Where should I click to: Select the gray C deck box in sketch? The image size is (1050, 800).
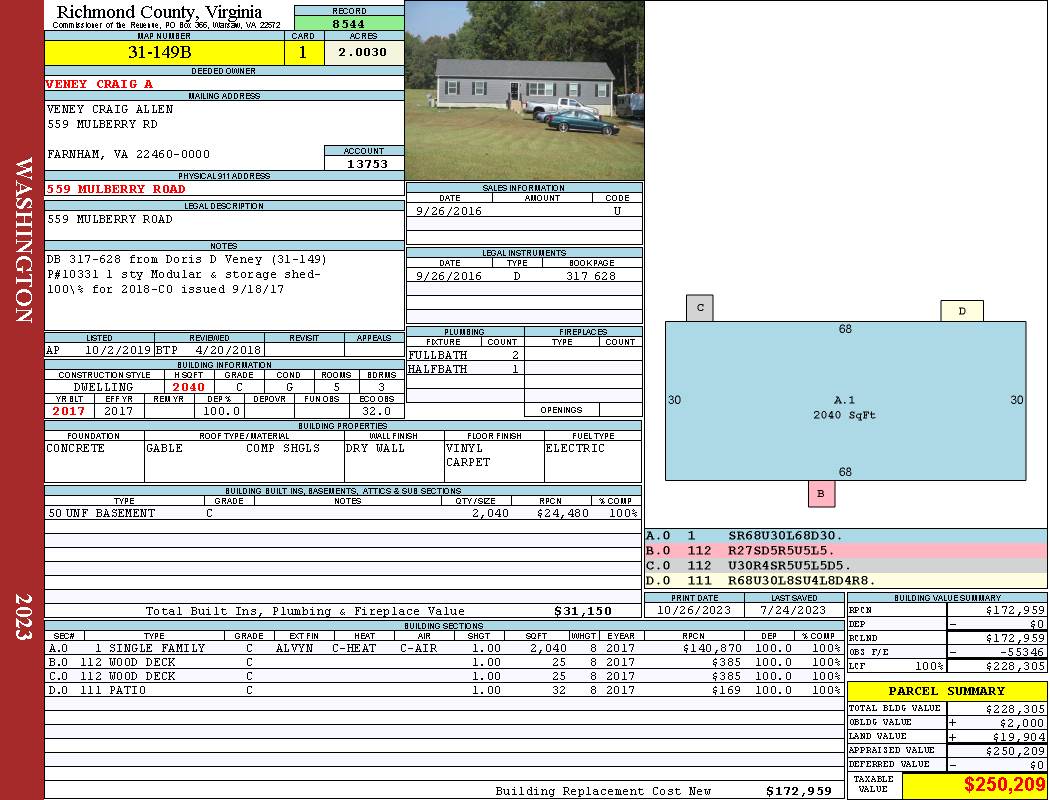point(700,308)
